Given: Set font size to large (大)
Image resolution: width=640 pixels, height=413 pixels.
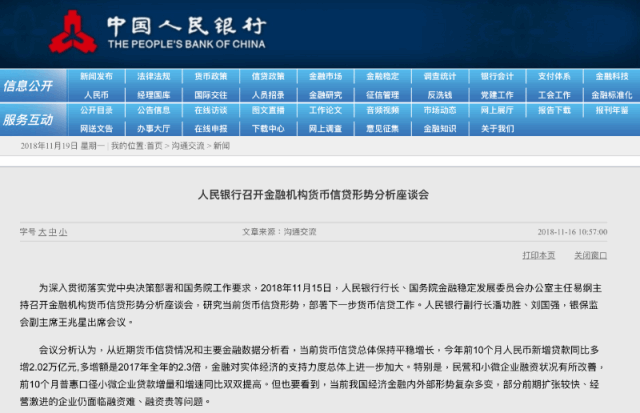Looking at the screenshot, I should click(x=43, y=231).
